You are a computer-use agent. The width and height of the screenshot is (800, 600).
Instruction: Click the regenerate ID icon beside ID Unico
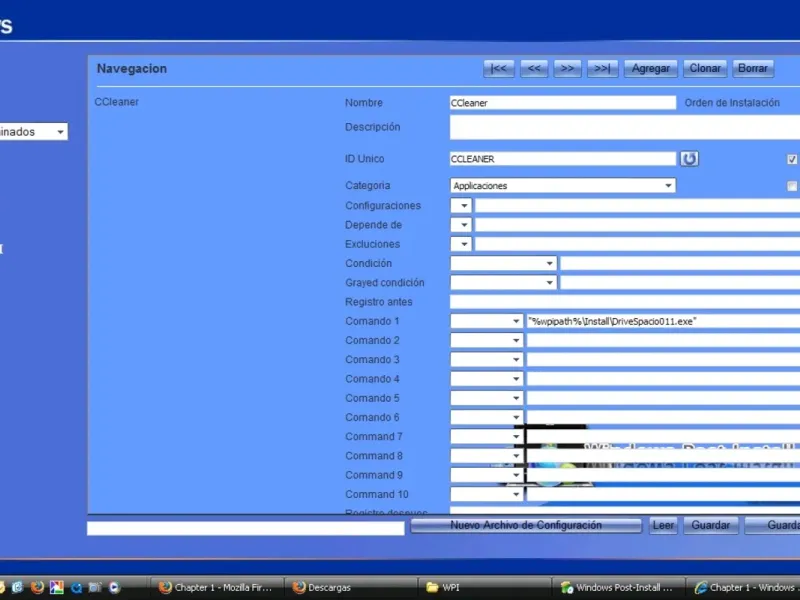[689, 159]
